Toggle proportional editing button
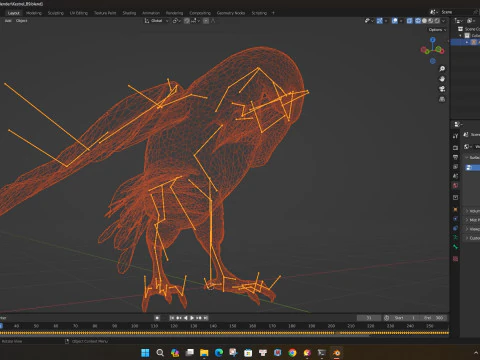The height and width of the screenshot is (360, 480). [x=206, y=21]
